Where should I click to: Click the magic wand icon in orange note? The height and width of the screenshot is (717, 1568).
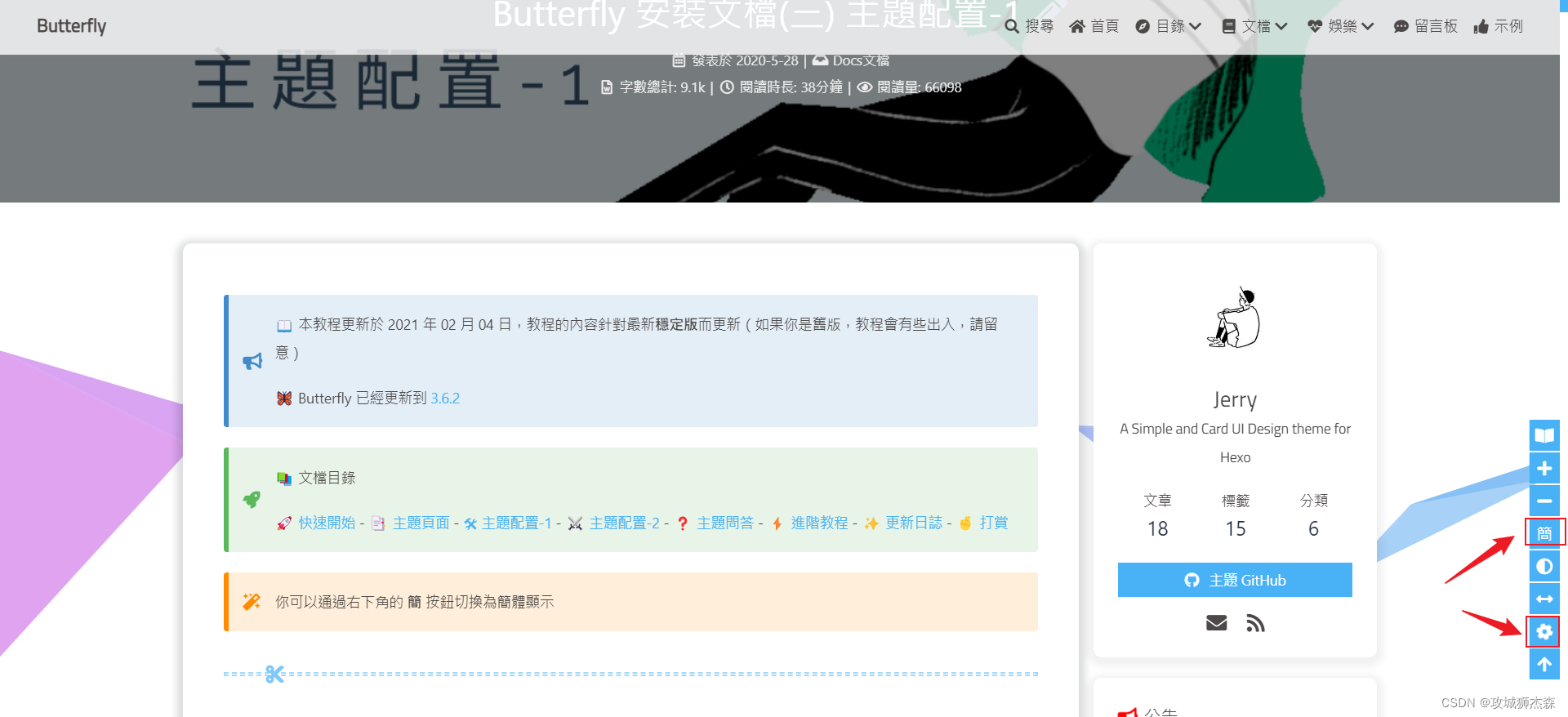click(252, 602)
